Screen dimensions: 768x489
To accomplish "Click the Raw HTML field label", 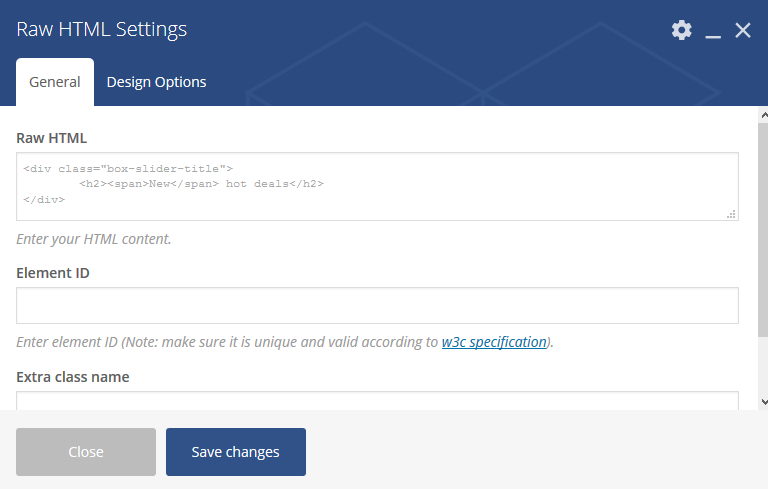I will (x=51, y=138).
